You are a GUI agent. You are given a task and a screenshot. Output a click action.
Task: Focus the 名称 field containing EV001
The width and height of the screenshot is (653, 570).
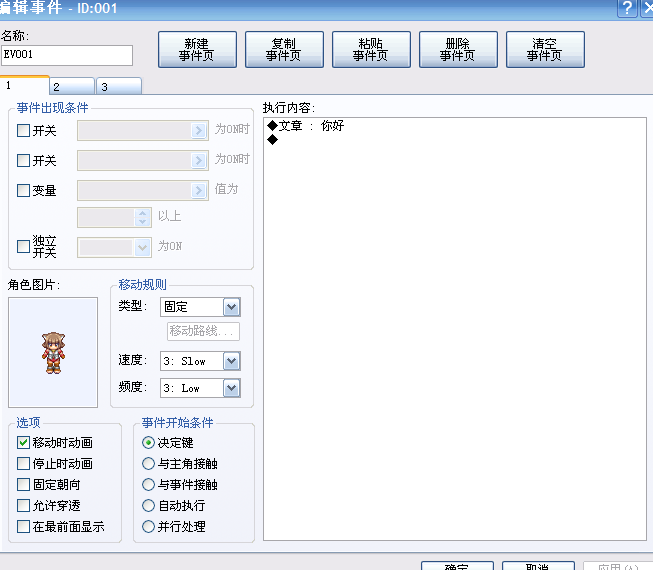(x=67, y=55)
